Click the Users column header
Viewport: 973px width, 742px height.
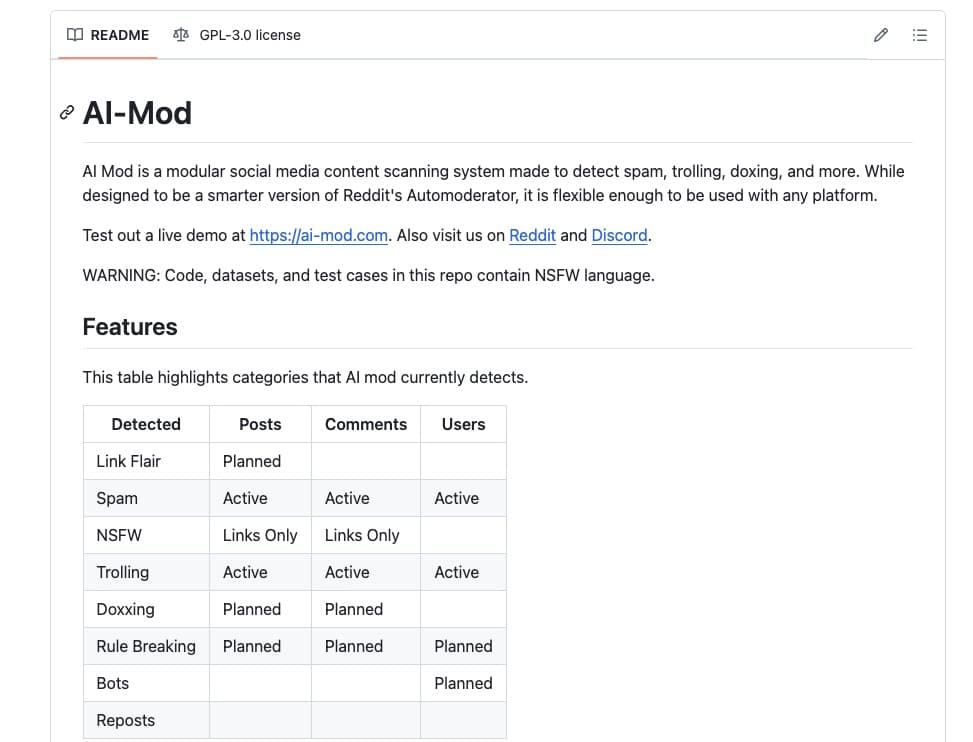click(463, 424)
